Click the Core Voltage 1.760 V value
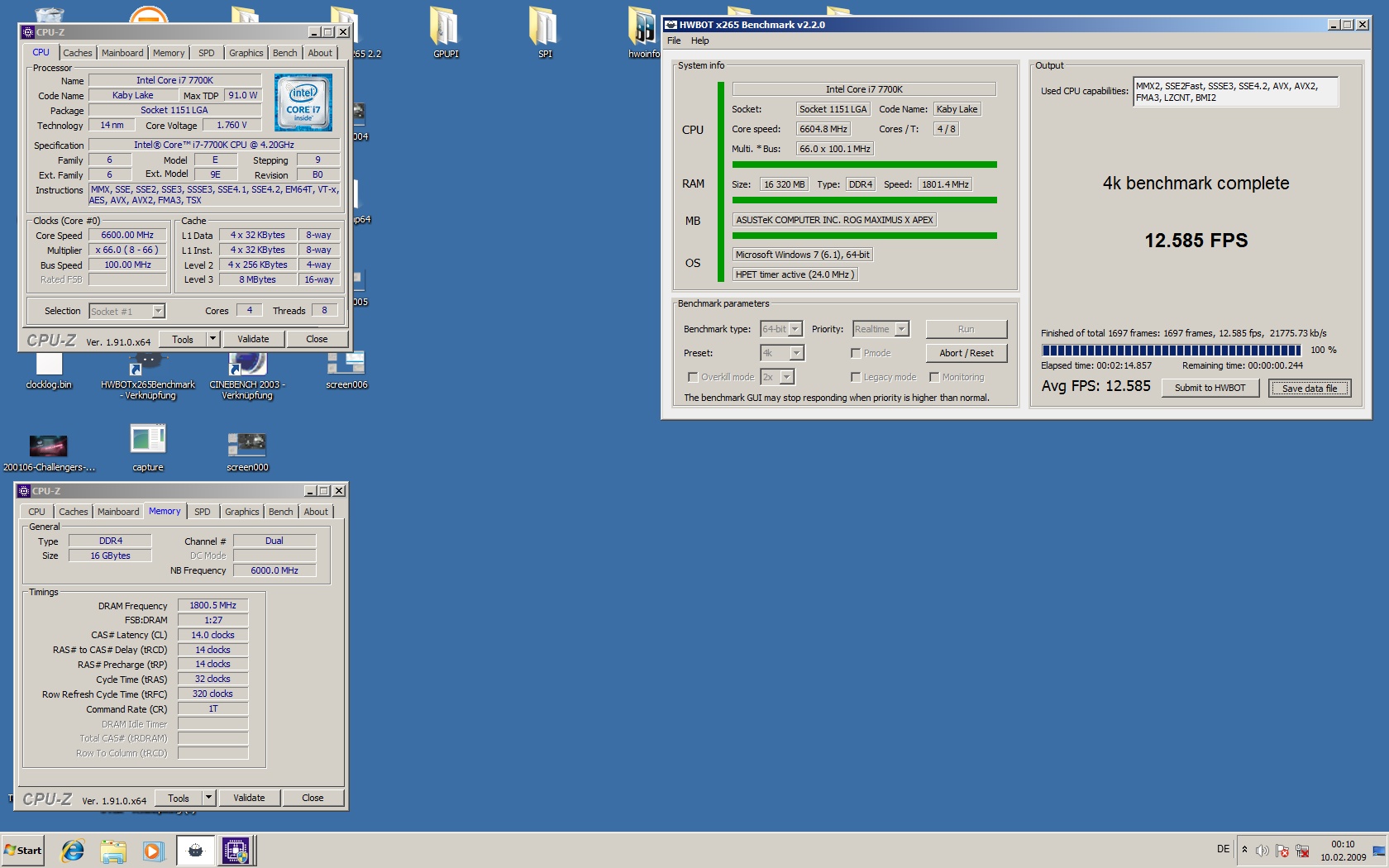 tap(231, 126)
